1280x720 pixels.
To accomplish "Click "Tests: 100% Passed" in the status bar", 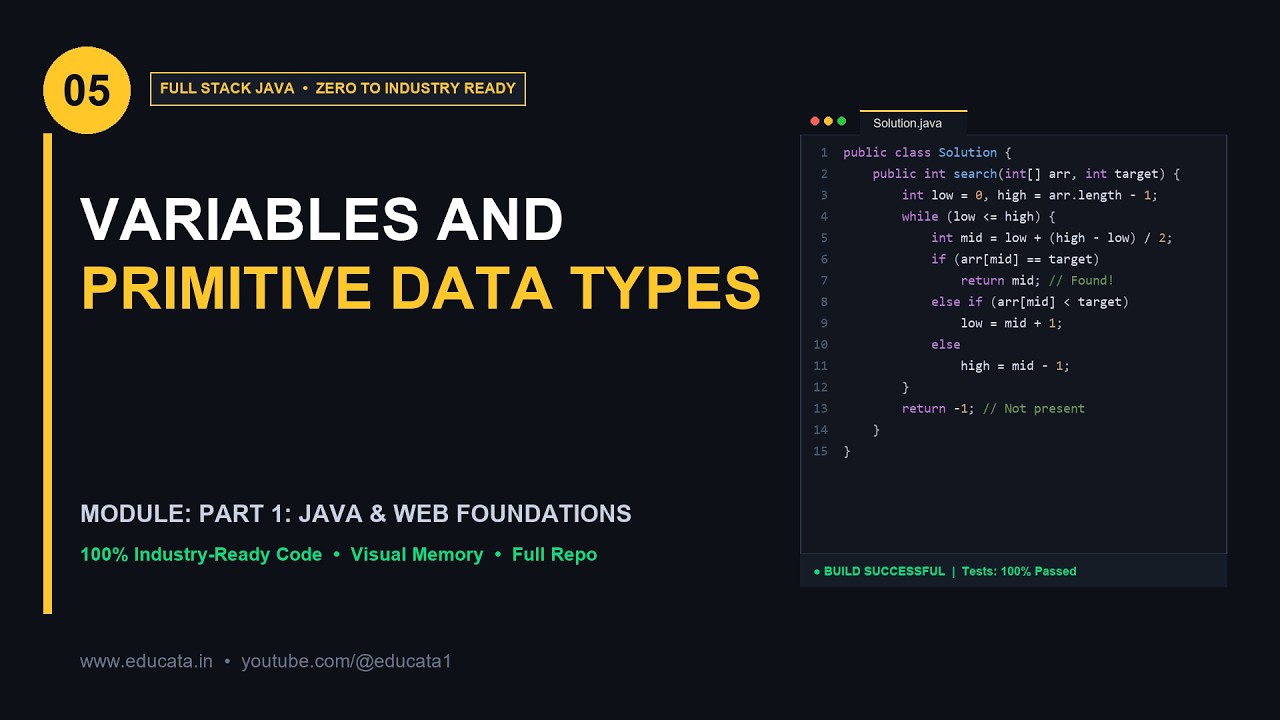I will click(x=1018, y=571).
